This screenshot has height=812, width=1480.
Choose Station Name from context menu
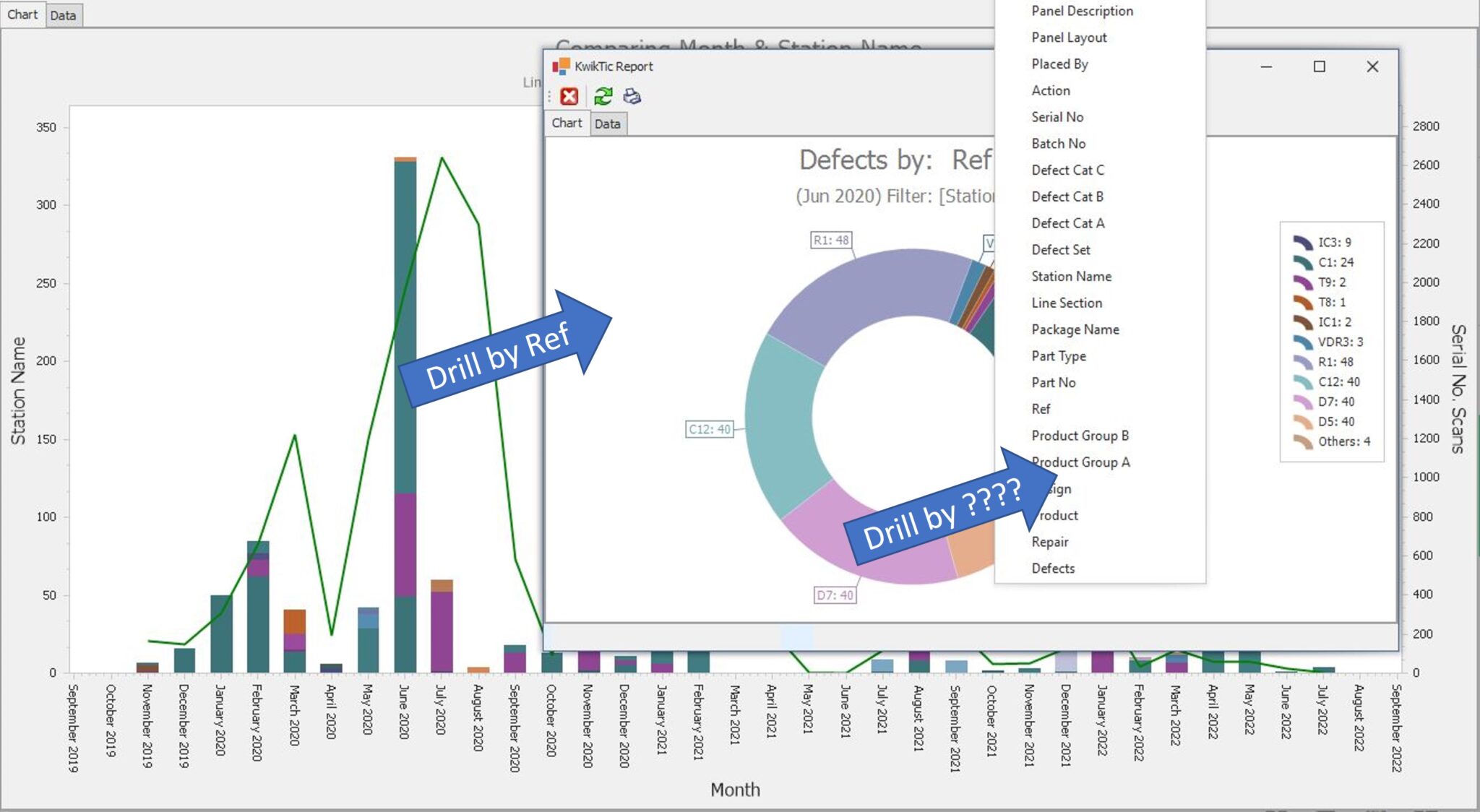(x=1071, y=276)
